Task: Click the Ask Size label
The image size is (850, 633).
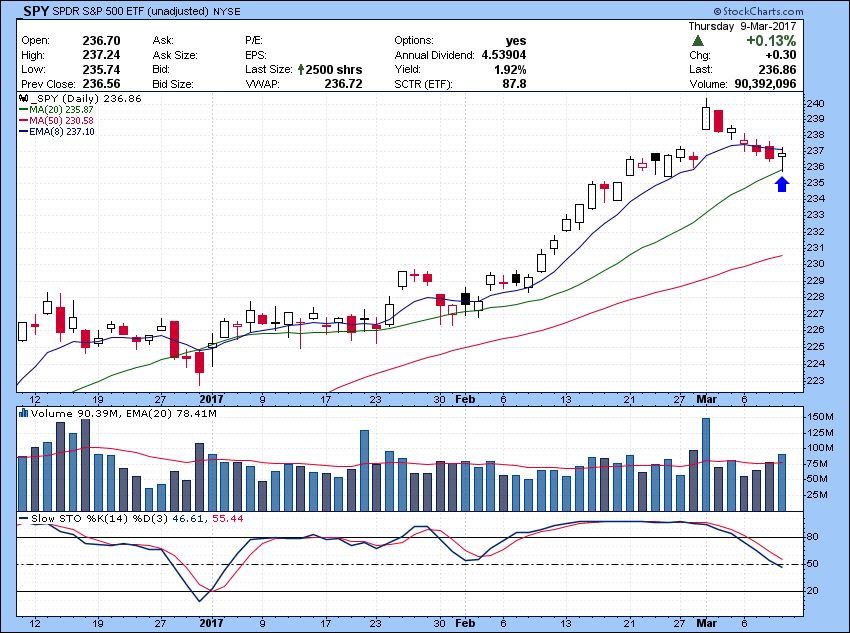Action: 175,55
